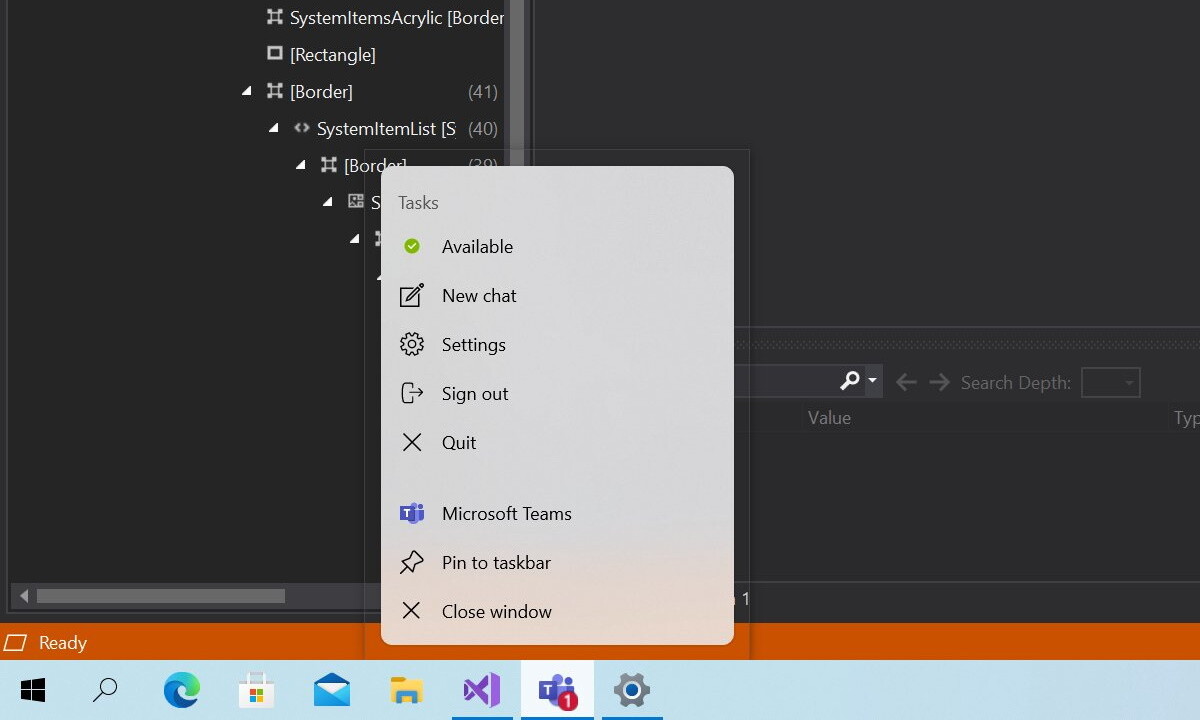Select the SystemItemsAcrylic [Border] tree item
The height and width of the screenshot is (720, 1200).
click(396, 17)
